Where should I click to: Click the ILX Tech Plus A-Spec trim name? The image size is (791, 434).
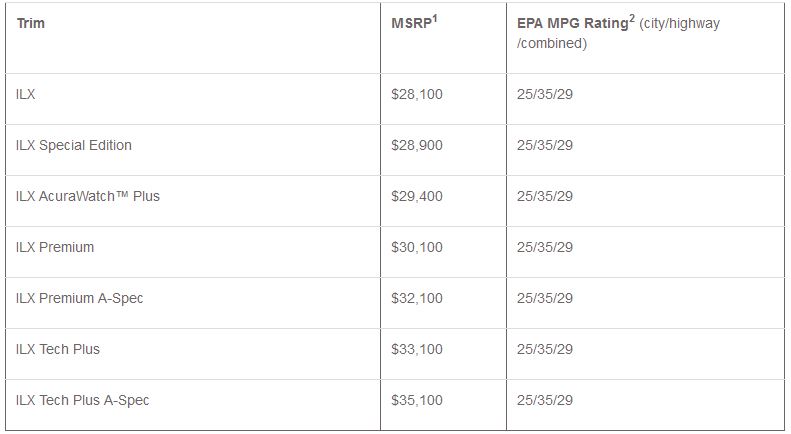pos(83,400)
